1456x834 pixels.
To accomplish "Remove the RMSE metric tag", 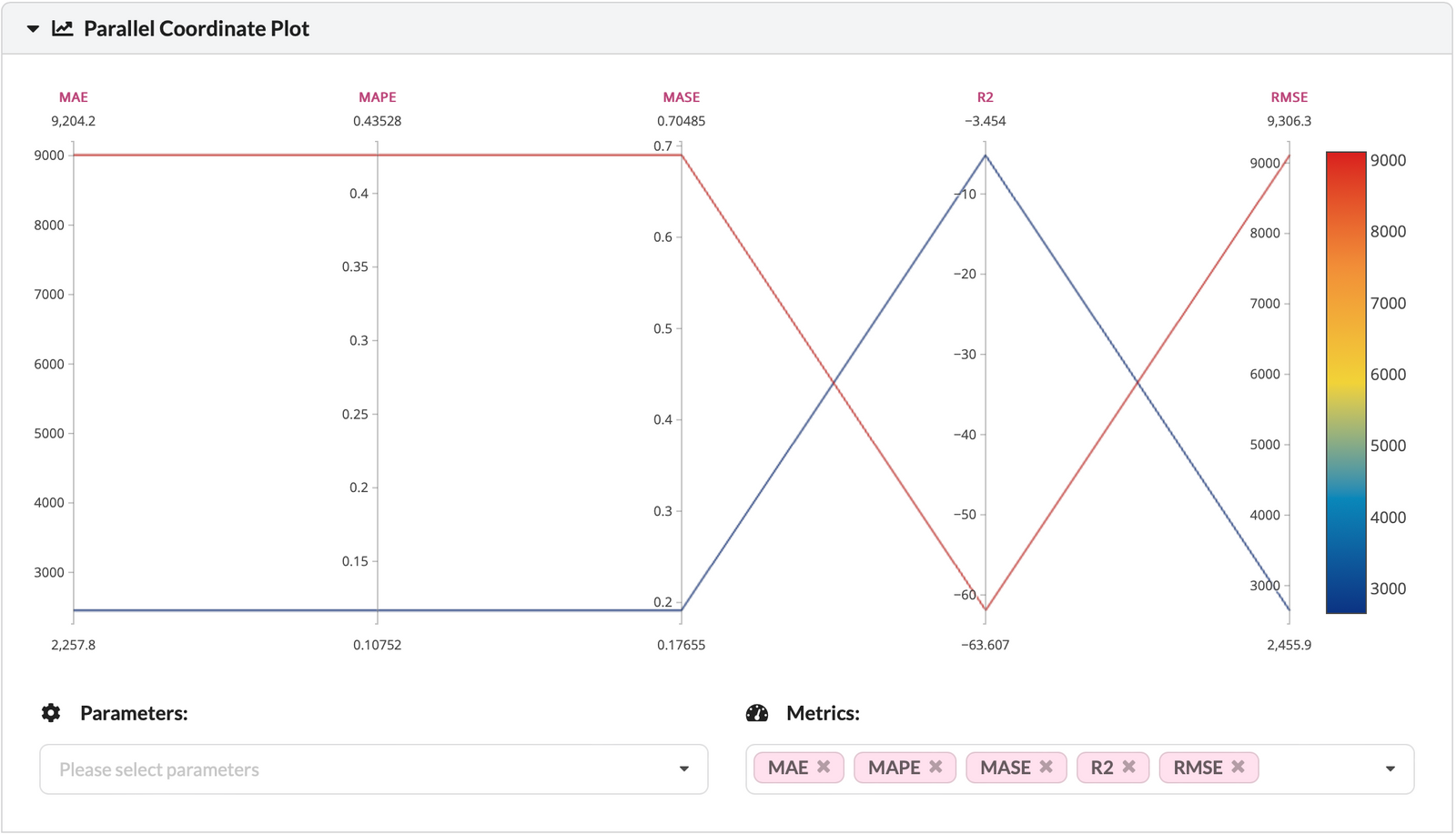I will point(1239,768).
